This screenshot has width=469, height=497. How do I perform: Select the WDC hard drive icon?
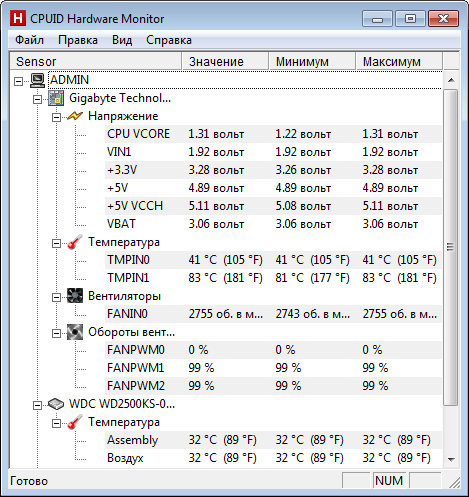[56, 404]
